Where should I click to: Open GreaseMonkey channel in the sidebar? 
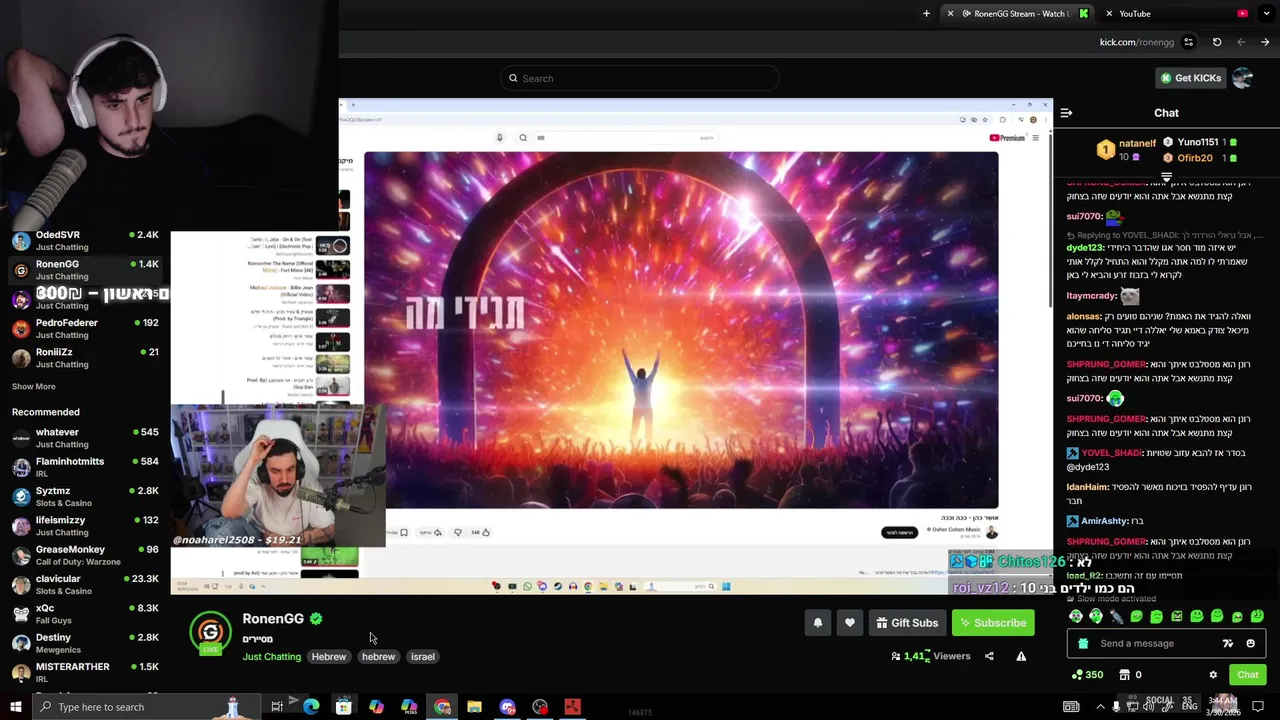85,555
